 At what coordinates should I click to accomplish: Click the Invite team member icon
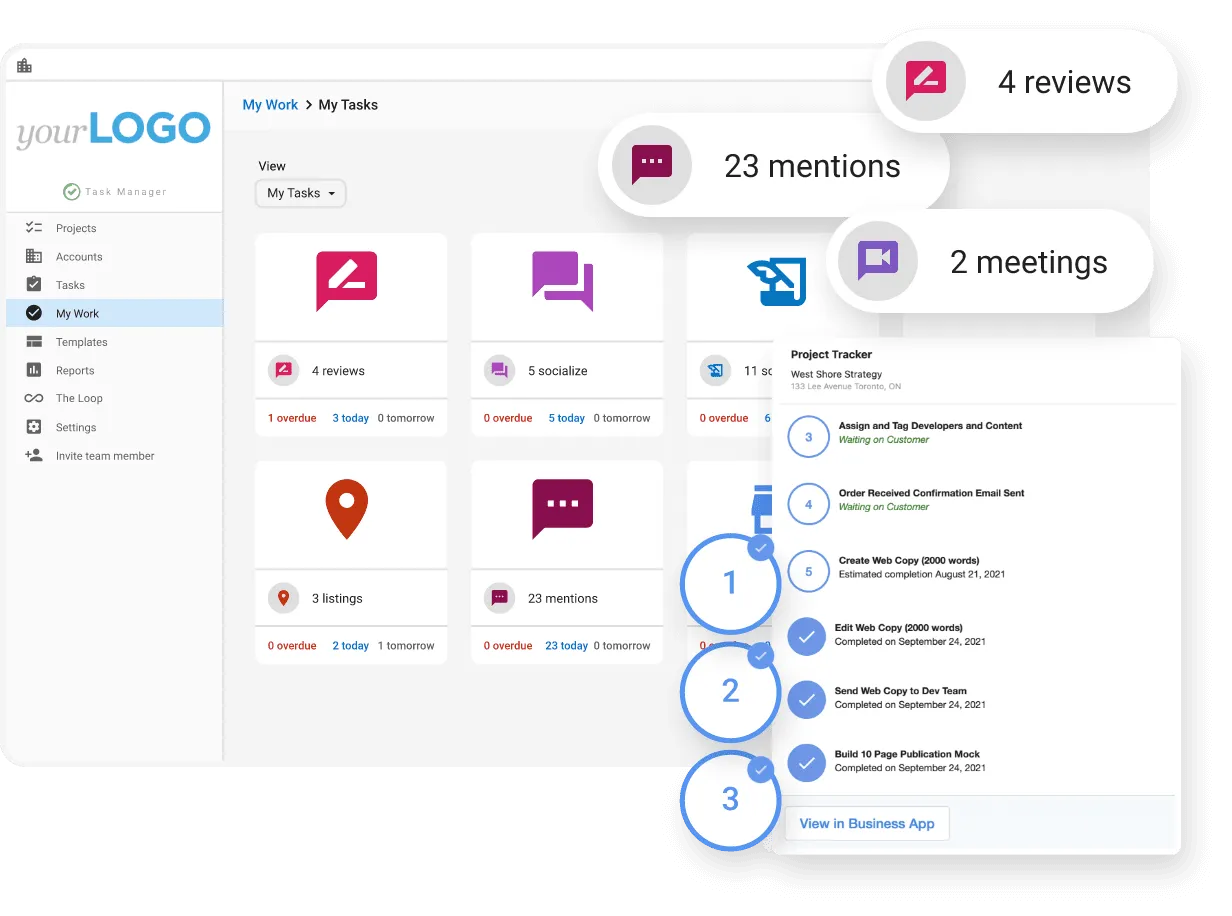tap(35, 456)
